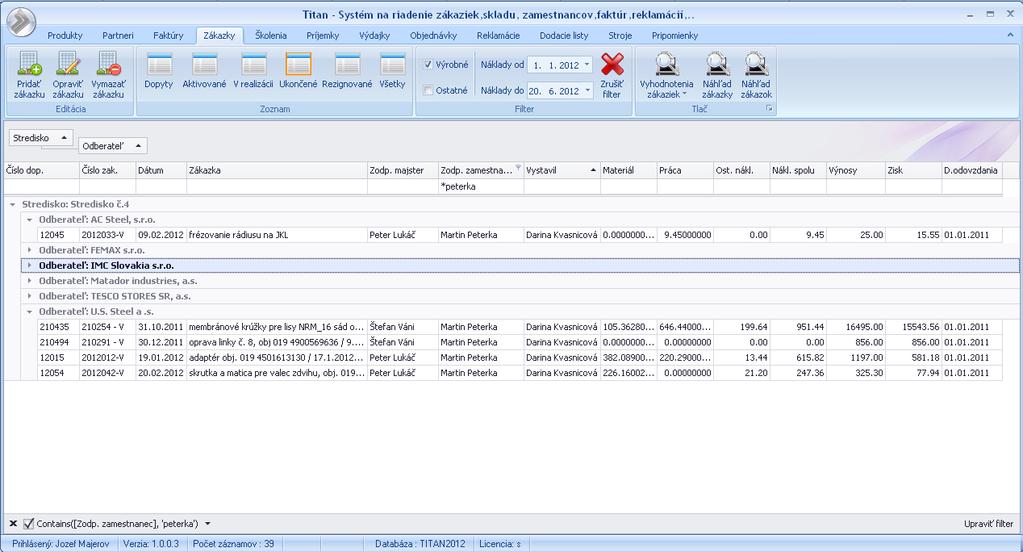Open the Stroje tab
Image resolution: width=1023 pixels, height=552 pixels.
point(620,35)
